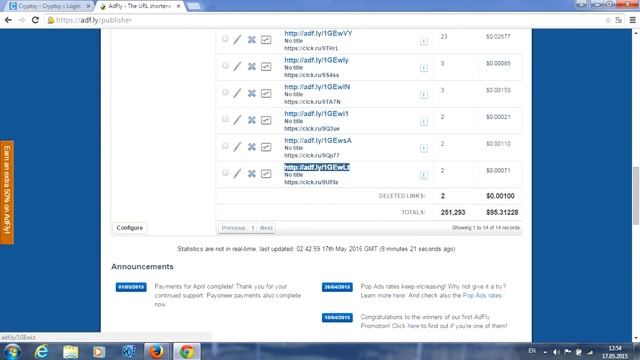Click the adf.ly/publisher address bar
Screen dimensions: 640x360
pyautogui.click(x=322, y=20)
